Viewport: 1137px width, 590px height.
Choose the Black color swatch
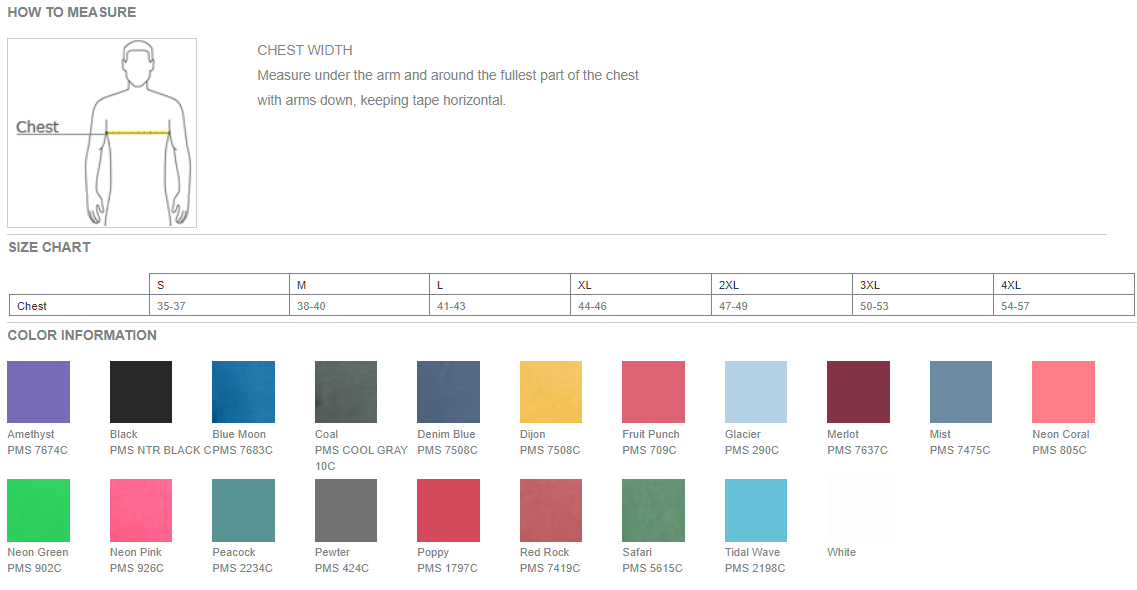click(x=141, y=392)
